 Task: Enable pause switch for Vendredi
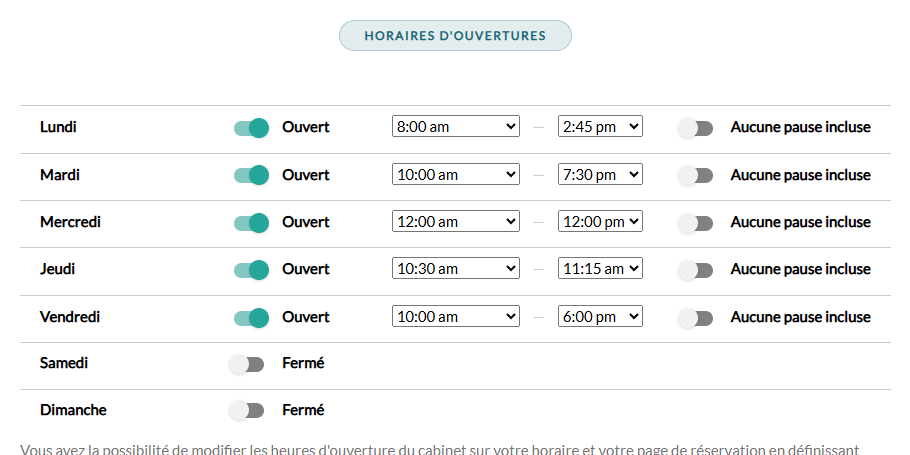(695, 317)
